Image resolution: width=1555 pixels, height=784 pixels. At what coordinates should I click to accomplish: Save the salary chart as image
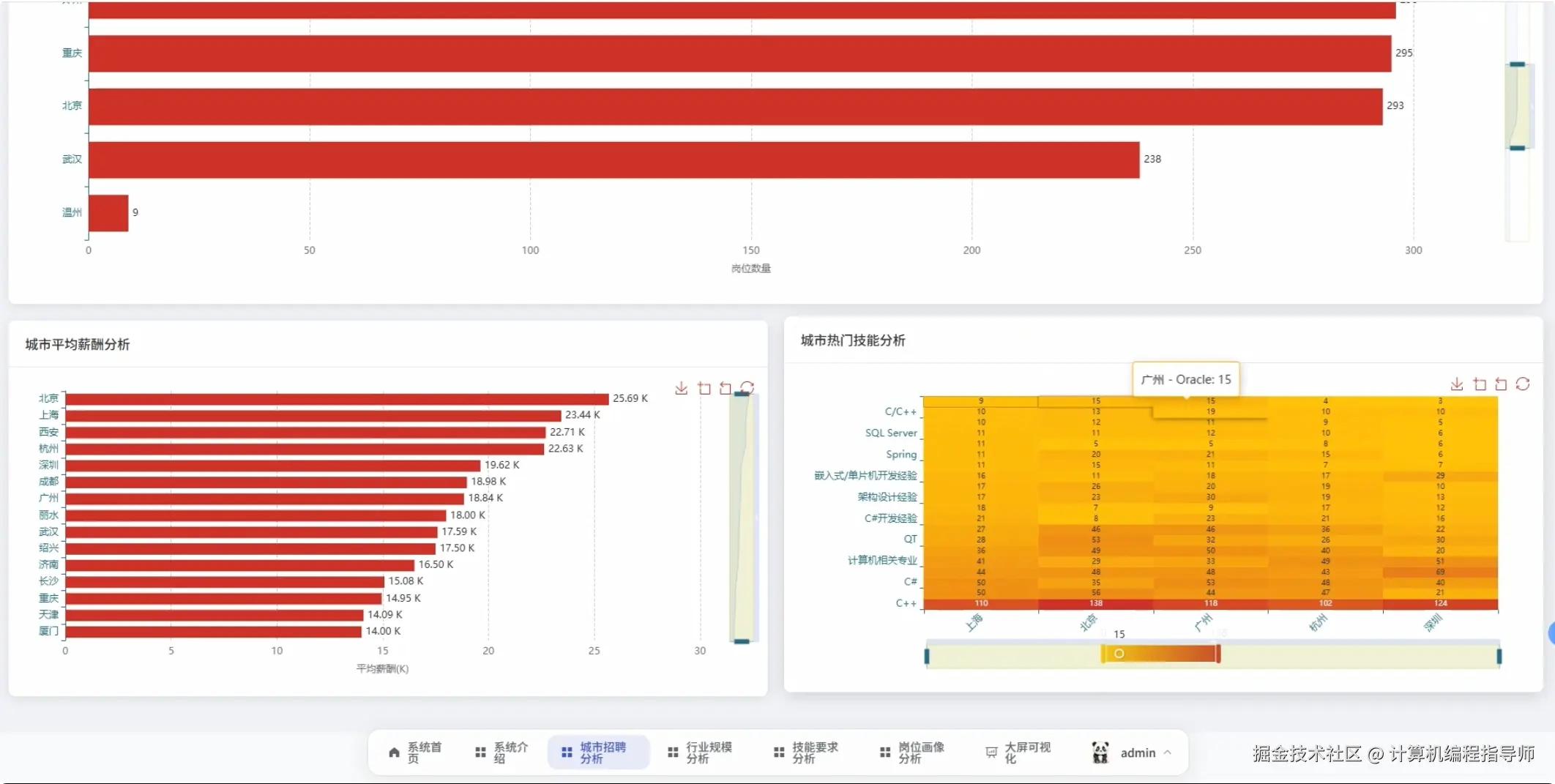pos(681,388)
